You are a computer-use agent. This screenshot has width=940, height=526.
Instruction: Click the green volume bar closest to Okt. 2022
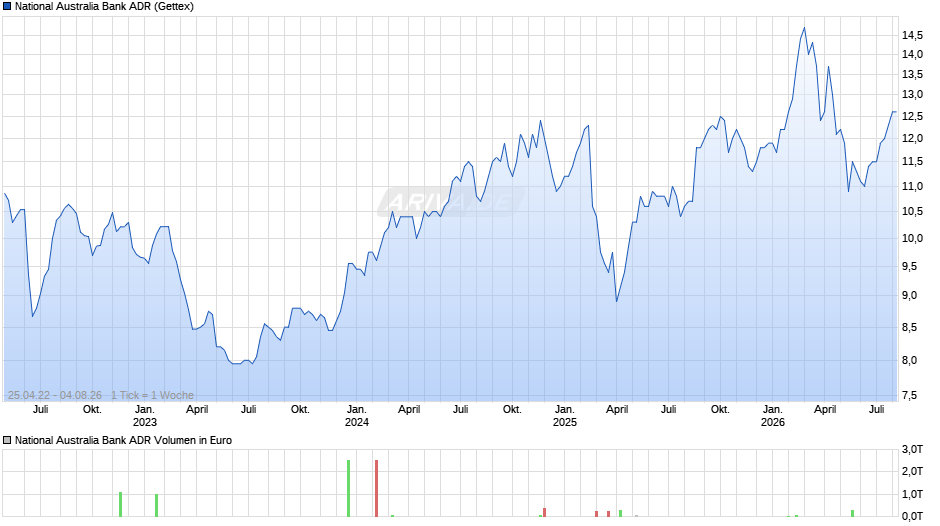tap(120, 504)
